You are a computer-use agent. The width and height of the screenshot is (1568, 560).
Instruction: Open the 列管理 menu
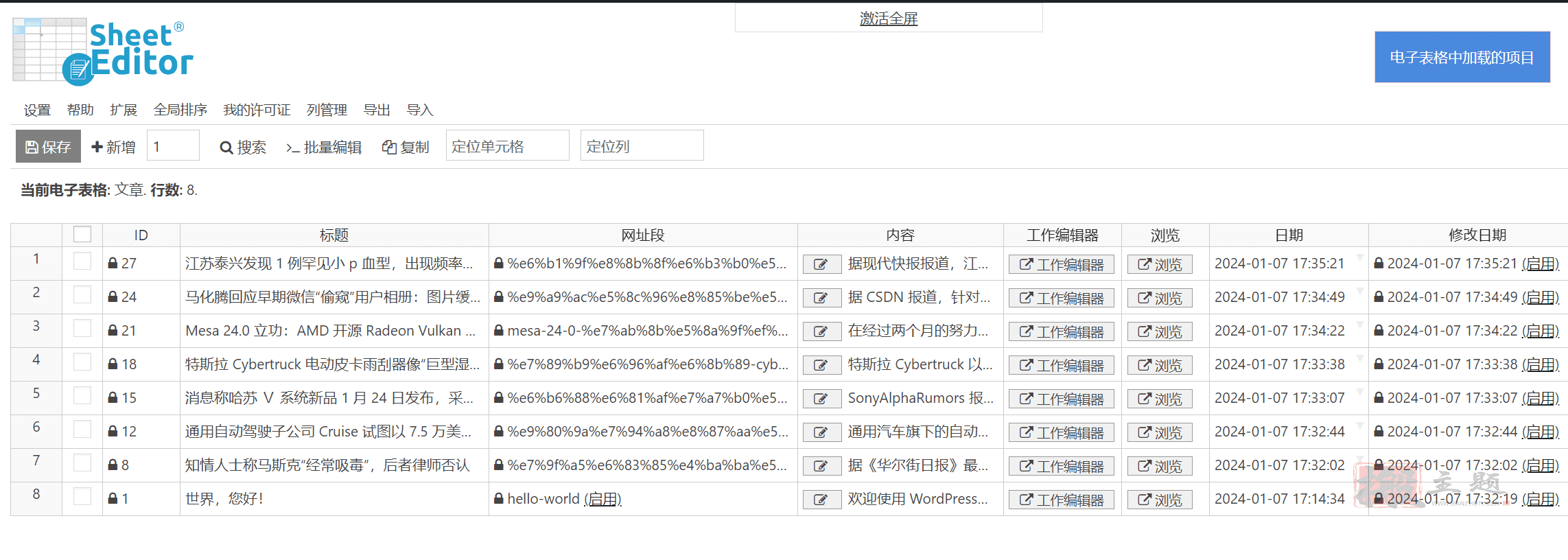tap(327, 110)
